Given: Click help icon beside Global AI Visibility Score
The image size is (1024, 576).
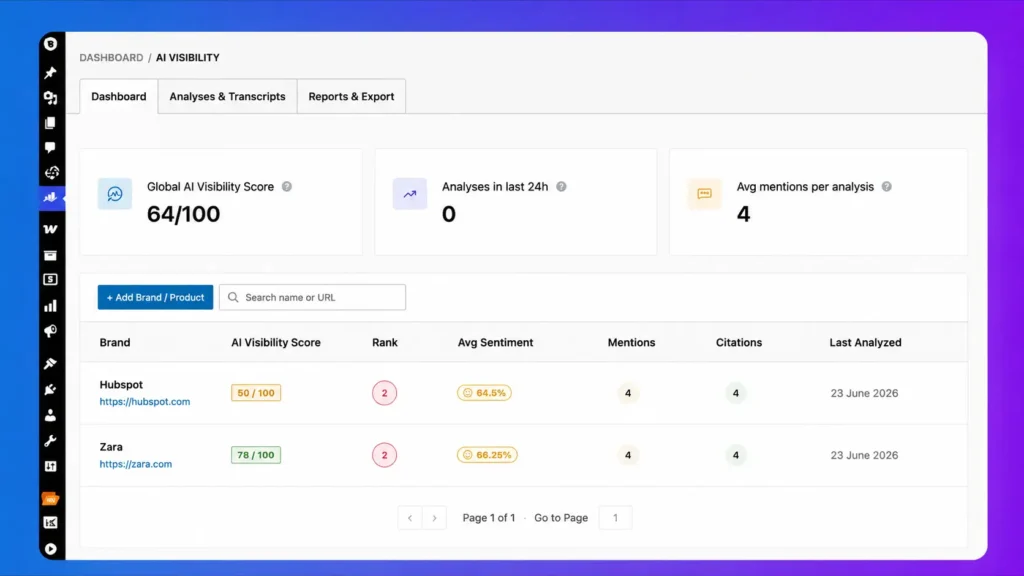Looking at the screenshot, I should [287, 187].
